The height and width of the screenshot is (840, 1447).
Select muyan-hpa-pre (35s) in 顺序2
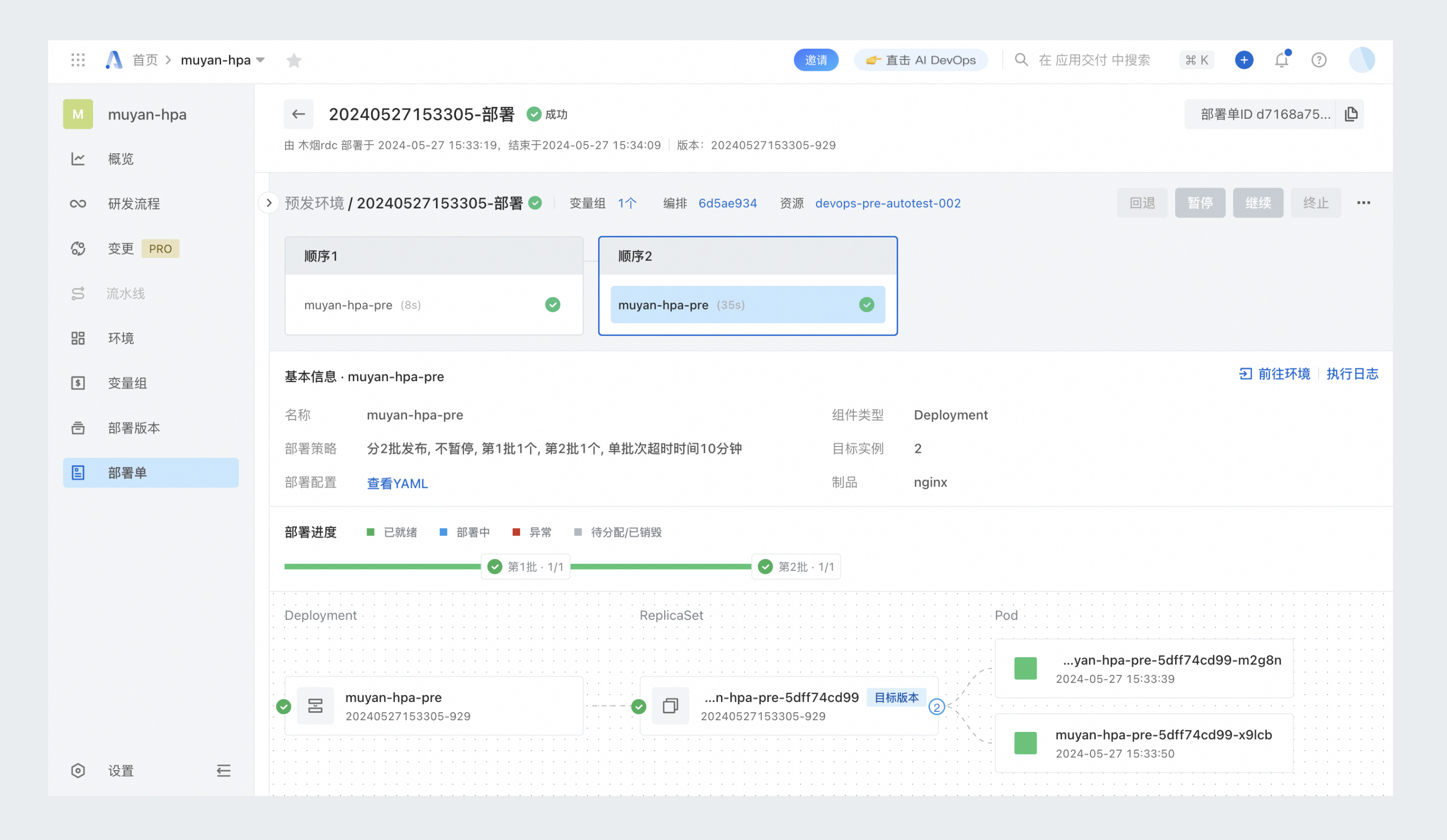pos(748,305)
